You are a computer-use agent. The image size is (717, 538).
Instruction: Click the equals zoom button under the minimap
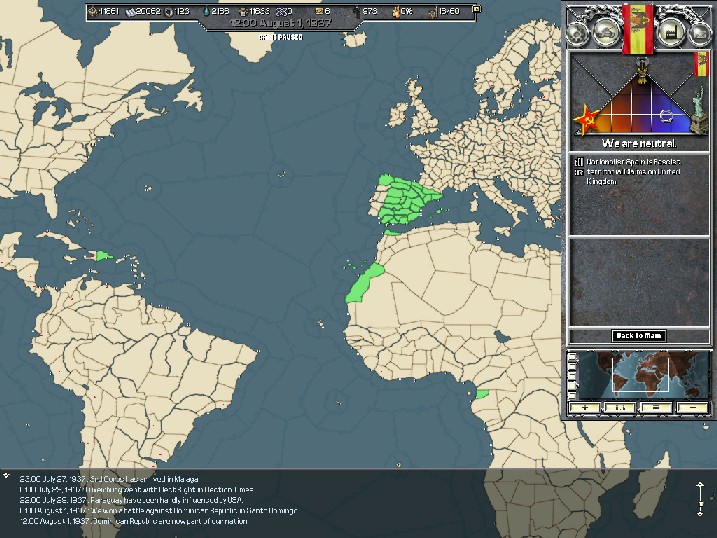656,408
